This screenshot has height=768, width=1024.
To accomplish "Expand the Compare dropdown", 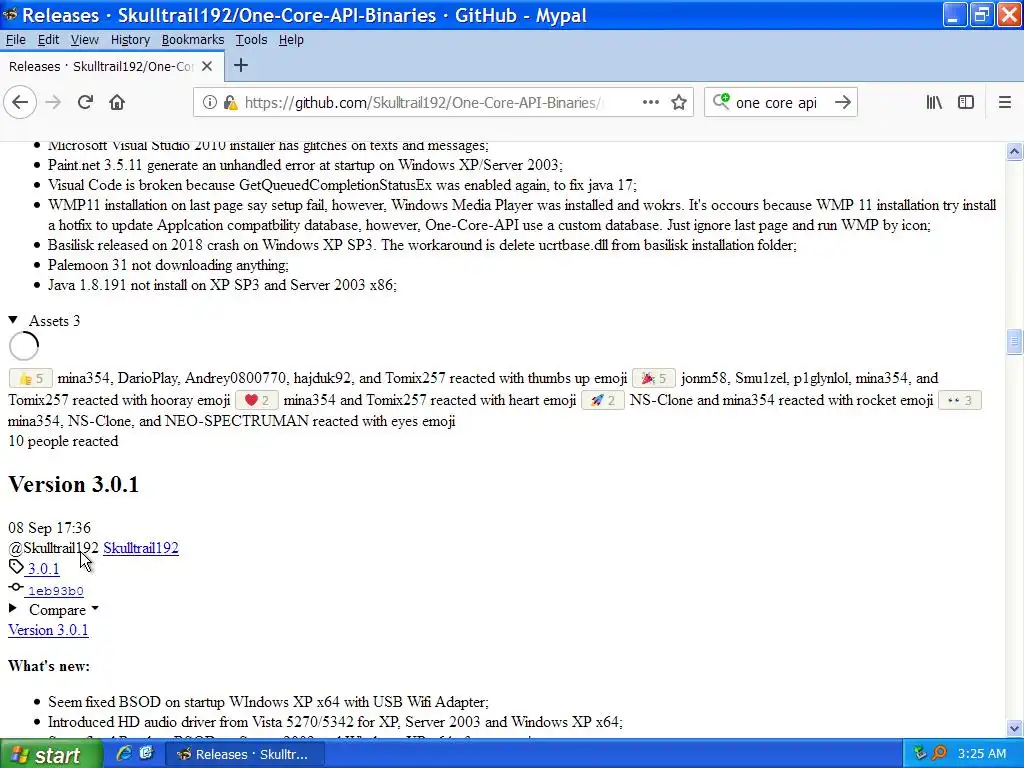I will [x=54, y=610].
